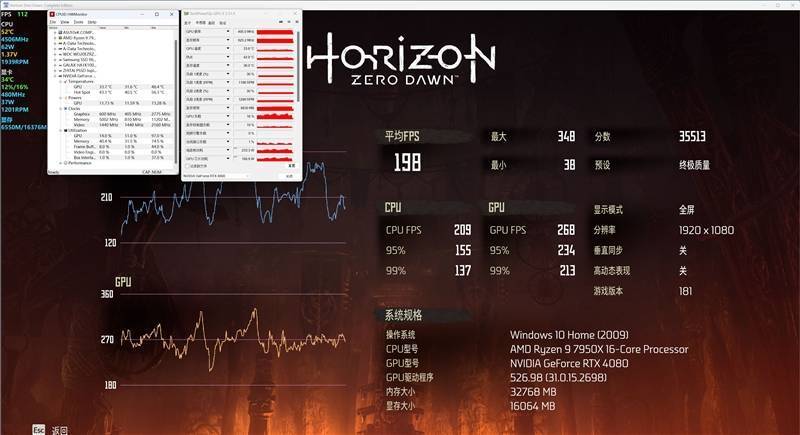Collapse the Clocks node in HWMonitor

click(x=61, y=109)
